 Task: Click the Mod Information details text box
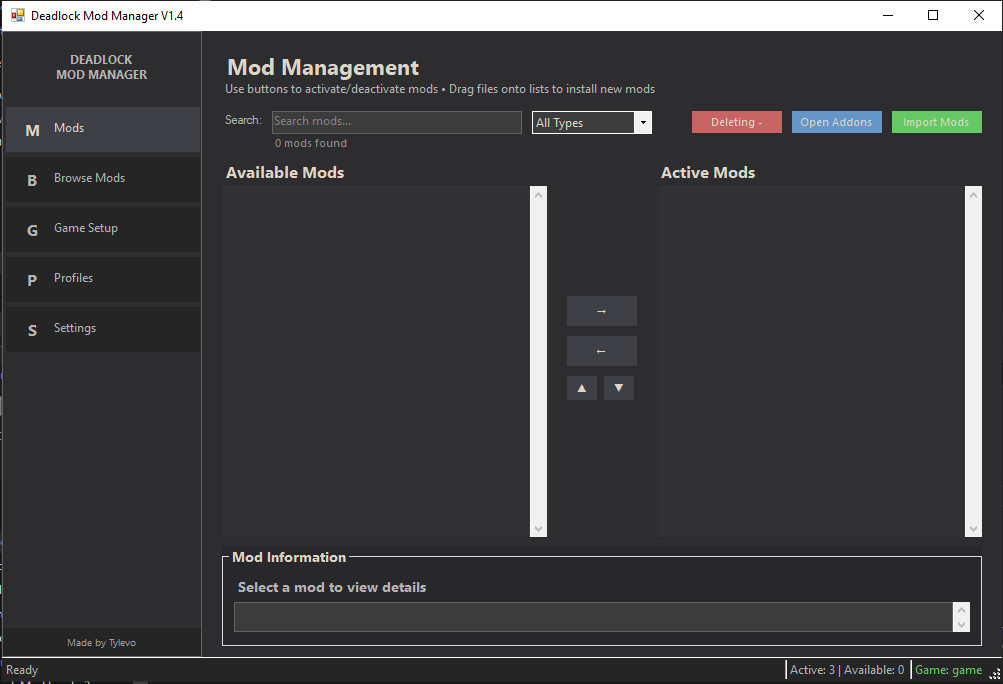(x=594, y=617)
